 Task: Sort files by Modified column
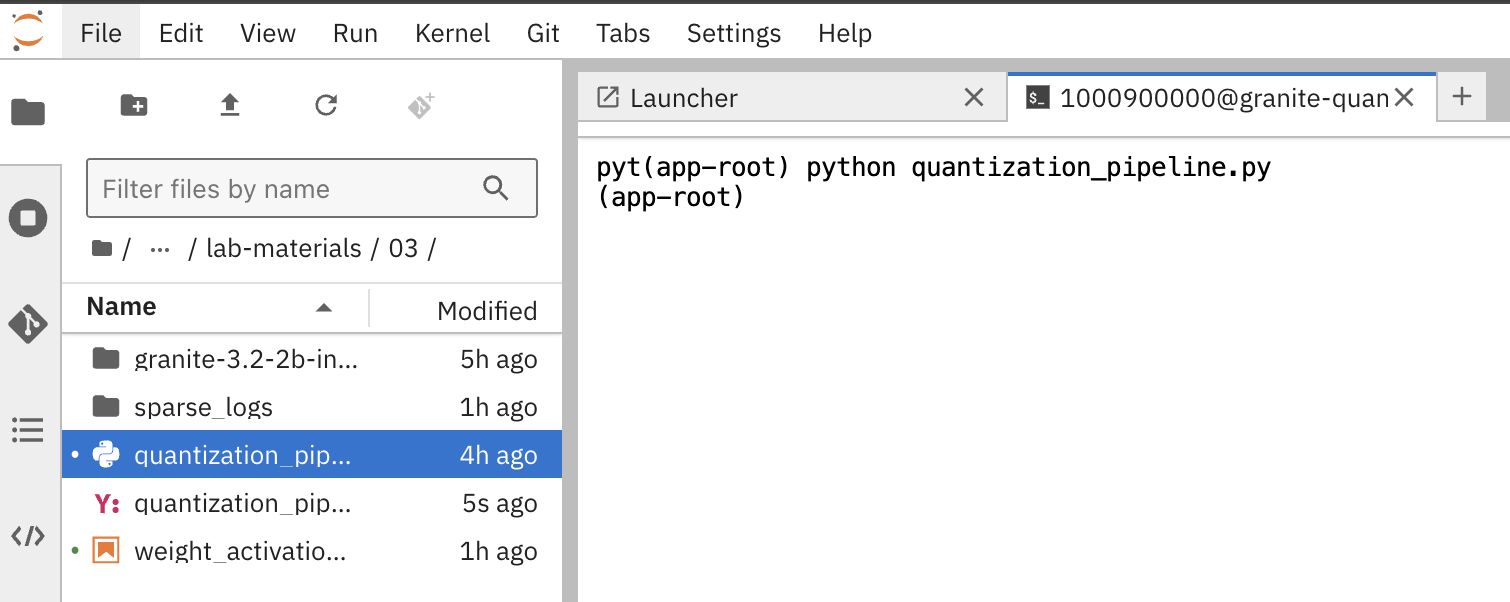pyautogui.click(x=487, y=311)
